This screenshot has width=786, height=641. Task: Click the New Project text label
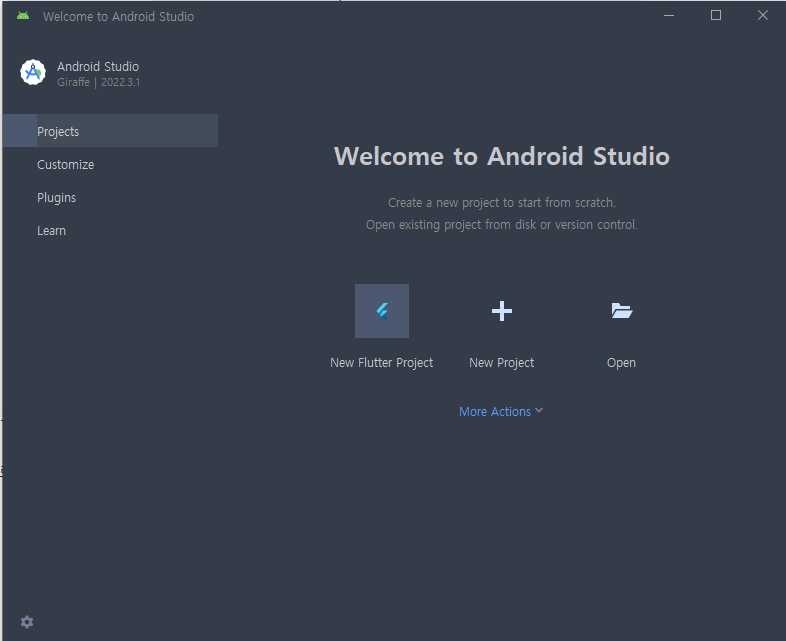coord(501,362)
